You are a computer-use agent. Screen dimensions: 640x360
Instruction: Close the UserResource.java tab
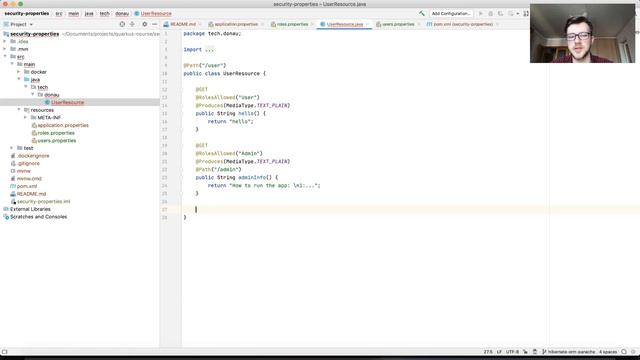[x=367, y=24]
